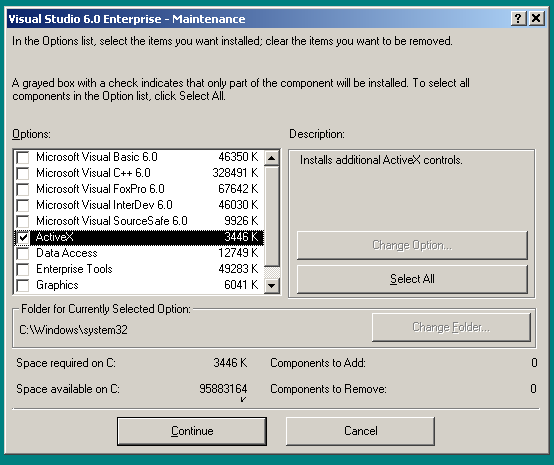Click the Space required 3446 K value
Viewport: 554px width, 465px height.
tap(230, 363)
